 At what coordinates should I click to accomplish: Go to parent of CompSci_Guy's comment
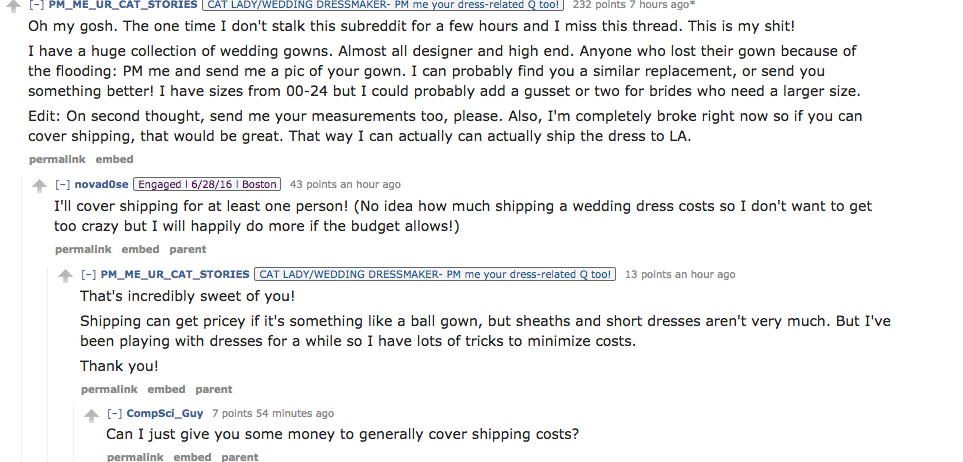click(x=240, y=457)
